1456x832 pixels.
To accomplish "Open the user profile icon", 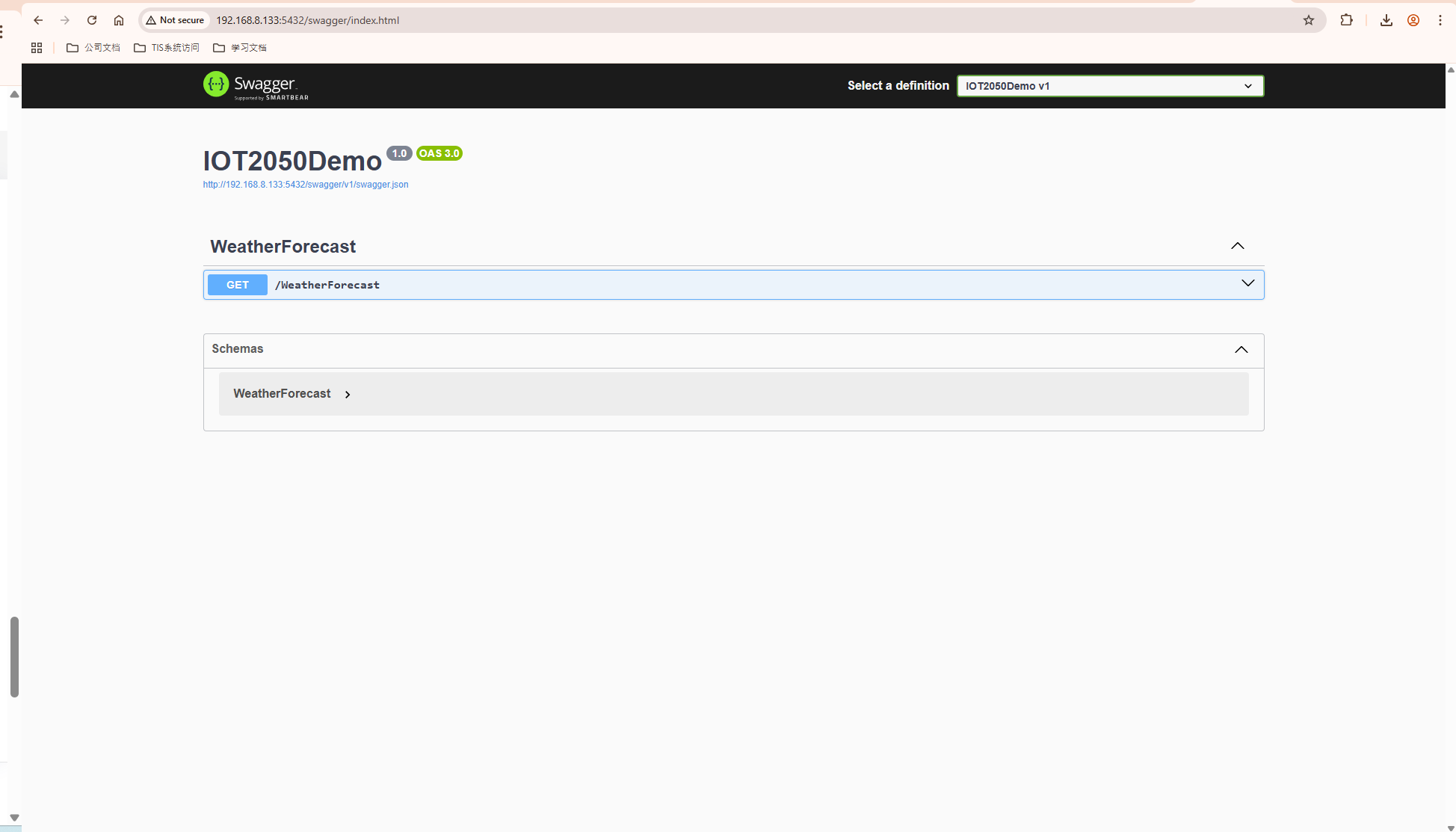I will (x=1413, y=20).
